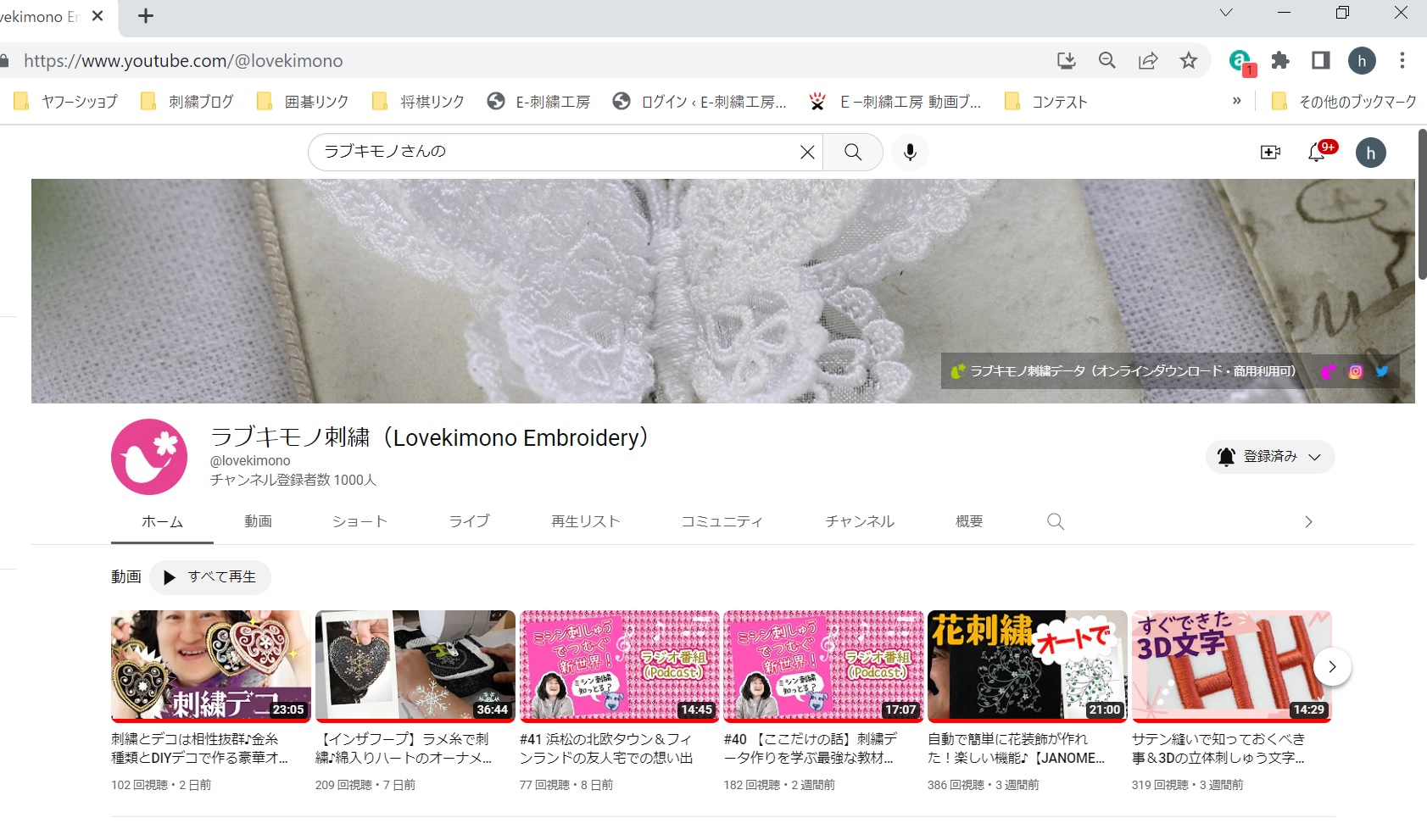1427x840 pixels.
Task: Click the channel profile picture
Action: [x=149, y=457]
